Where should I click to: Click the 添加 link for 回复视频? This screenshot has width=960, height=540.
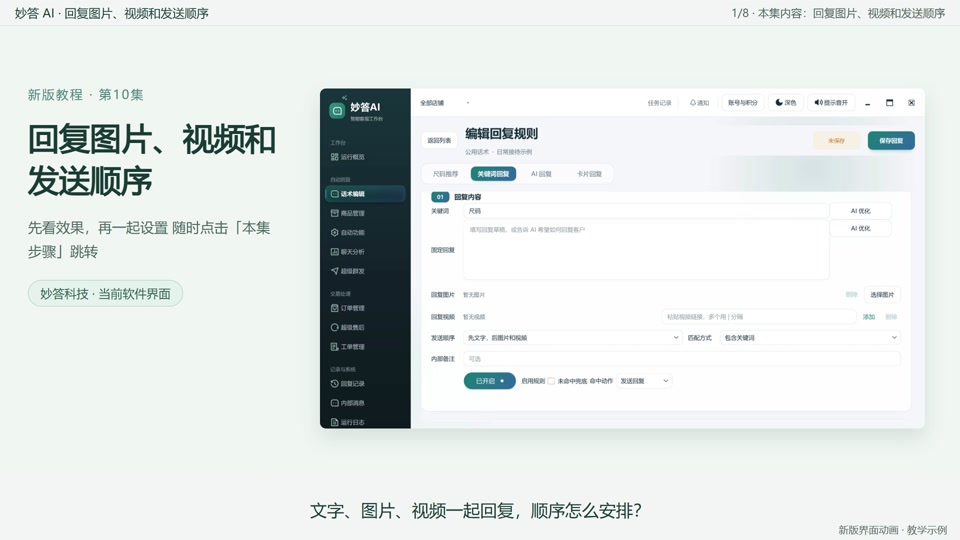(x=869, y=317)
